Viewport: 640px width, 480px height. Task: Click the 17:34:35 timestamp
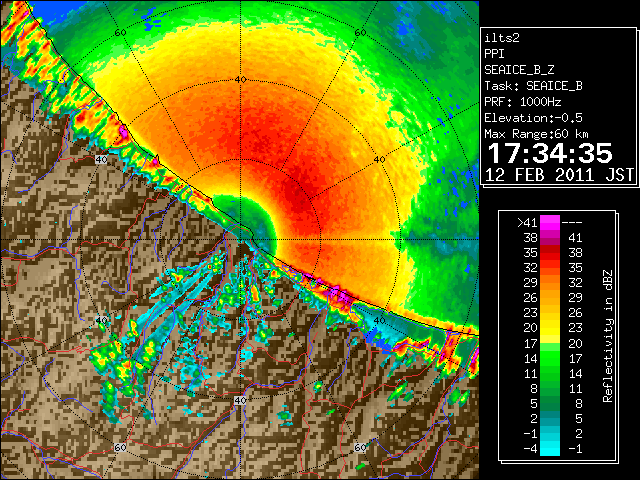pos(550,153)
